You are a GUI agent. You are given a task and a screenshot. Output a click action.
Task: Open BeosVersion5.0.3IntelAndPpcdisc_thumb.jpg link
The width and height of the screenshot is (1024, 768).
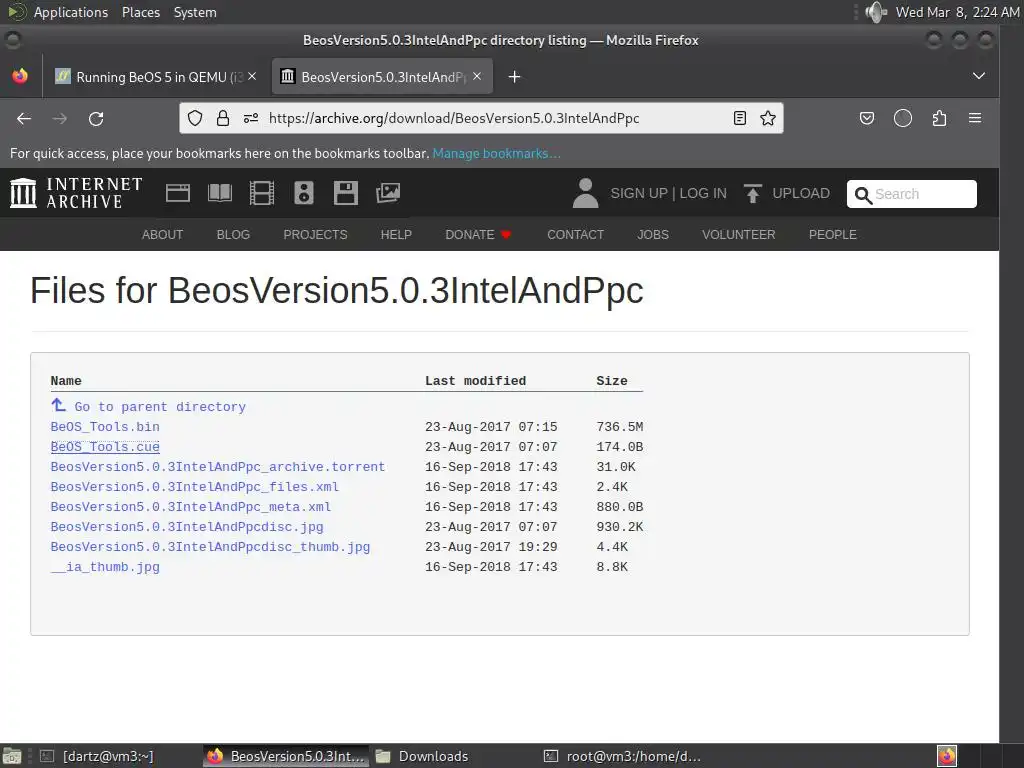click(210, 547)
